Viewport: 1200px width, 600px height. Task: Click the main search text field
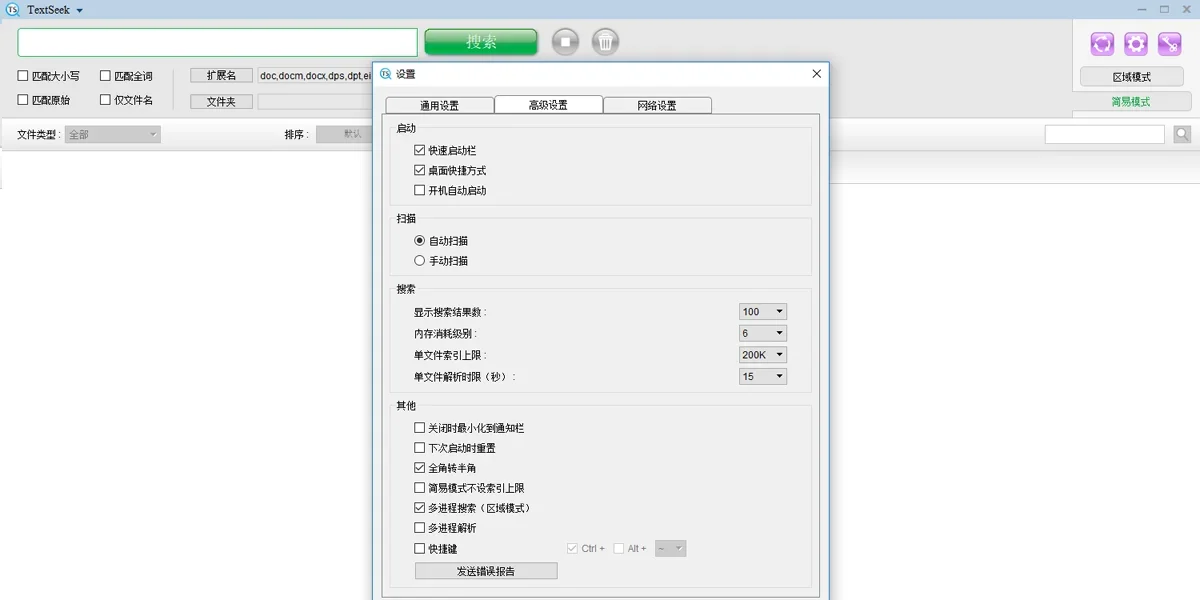[217, 42]
